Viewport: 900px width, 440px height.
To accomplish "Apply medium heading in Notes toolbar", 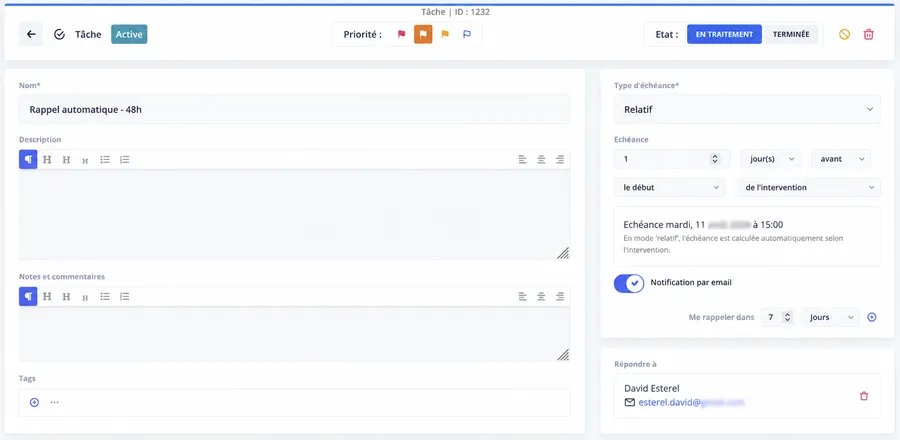I will (x=67, y=297).
